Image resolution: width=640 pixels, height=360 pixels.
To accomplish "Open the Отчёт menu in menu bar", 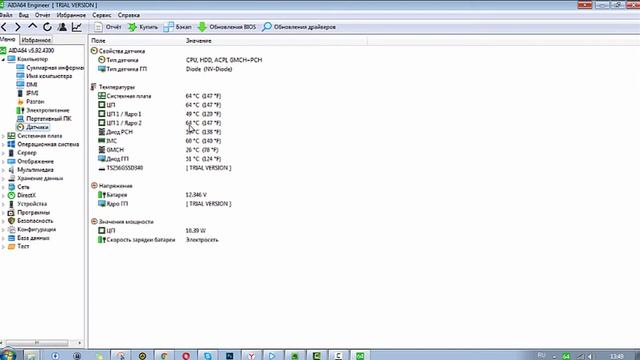I will (42, 15).
